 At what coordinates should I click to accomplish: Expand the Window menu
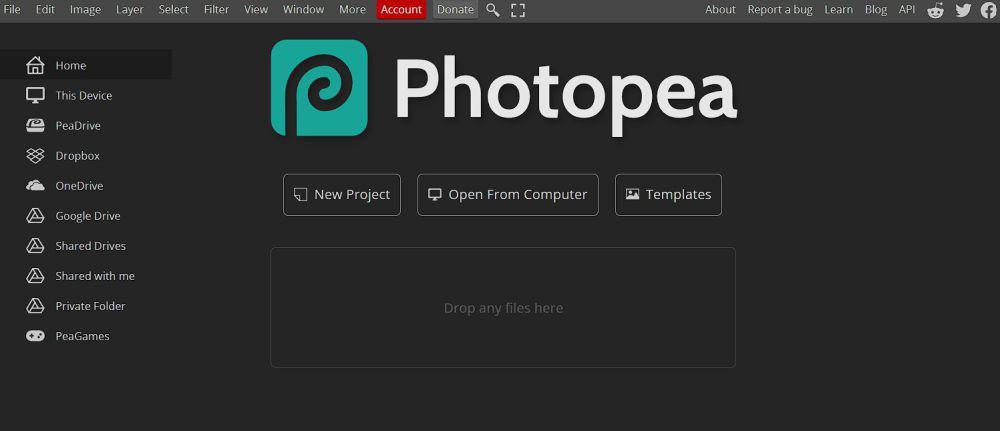tap(304, 10)
